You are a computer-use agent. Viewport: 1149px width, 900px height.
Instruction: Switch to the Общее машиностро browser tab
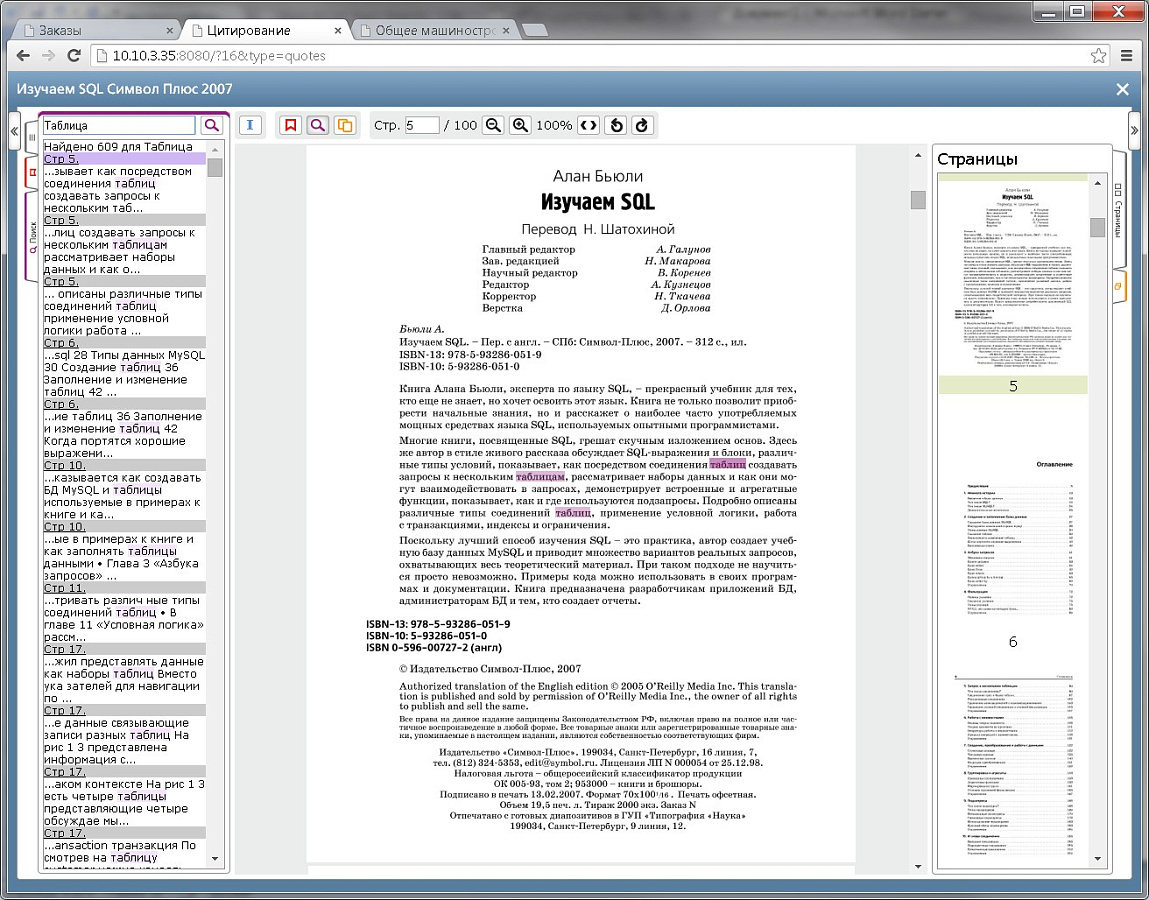point(435,31)
